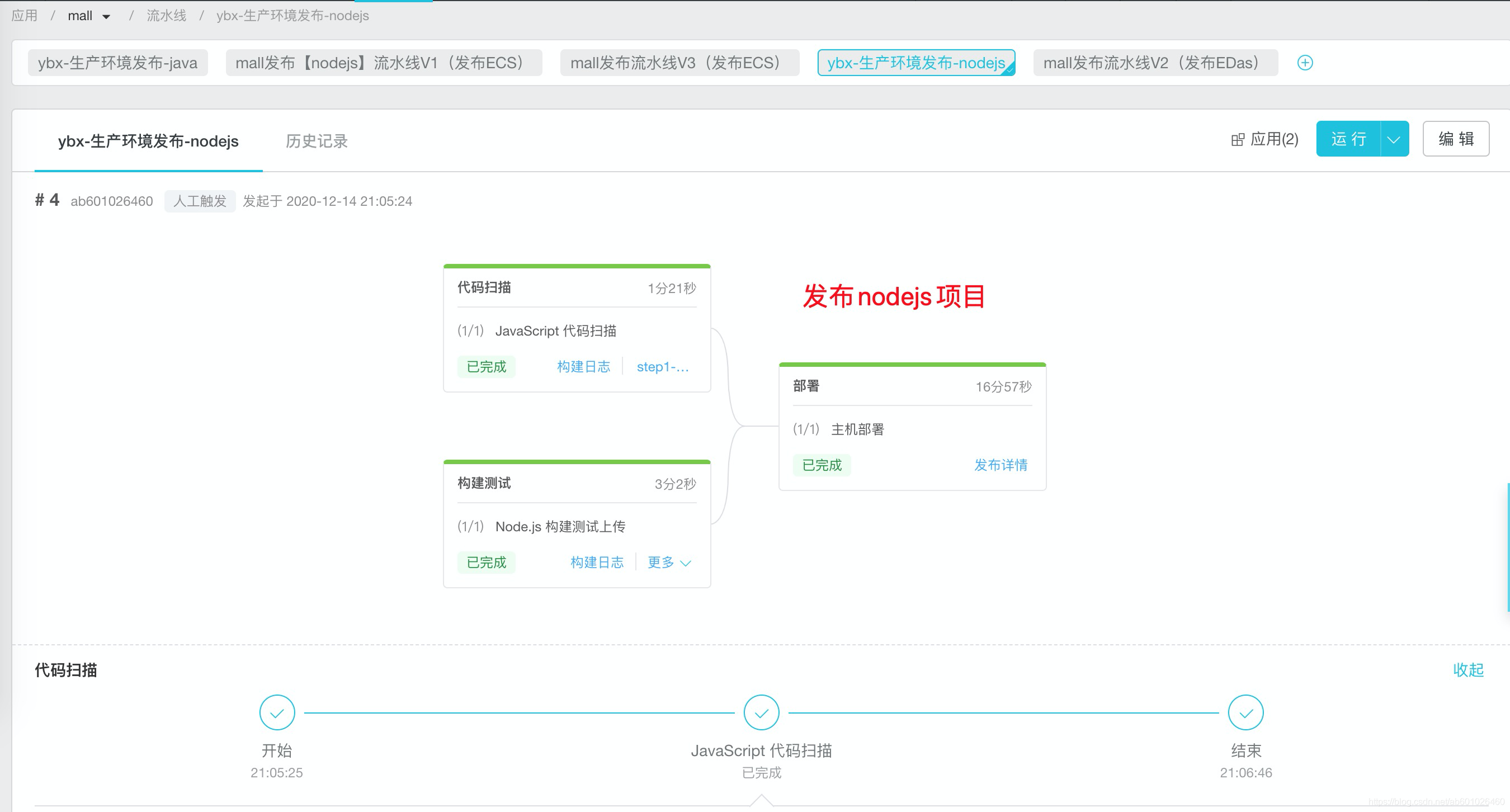Select mall发布【nodejs】流水线V1 pipeline tab
1510x812 pixels.
coord(384,63)
